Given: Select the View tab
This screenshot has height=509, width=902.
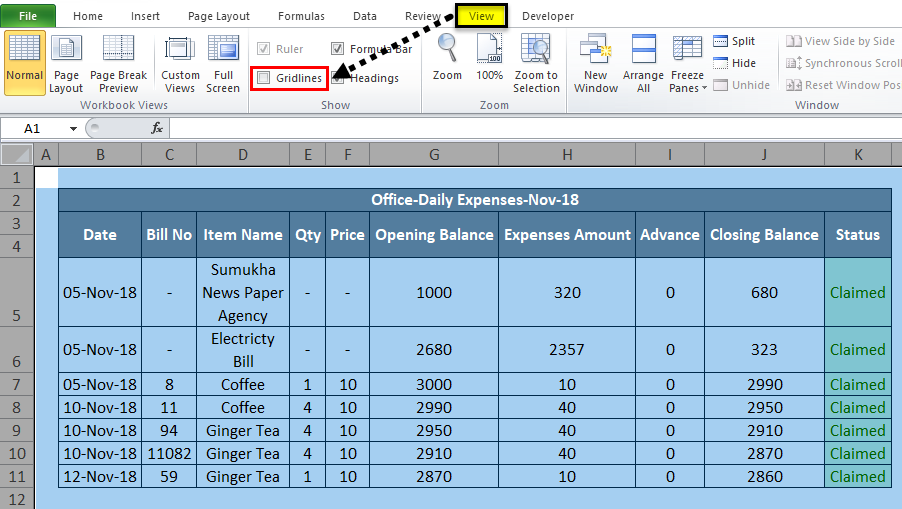Looking at the screenshot, I should [x=481, y=16].
